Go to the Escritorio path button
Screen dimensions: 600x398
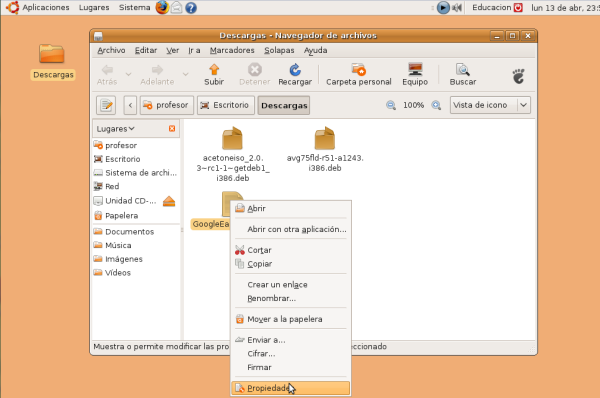tap(226, 105)
